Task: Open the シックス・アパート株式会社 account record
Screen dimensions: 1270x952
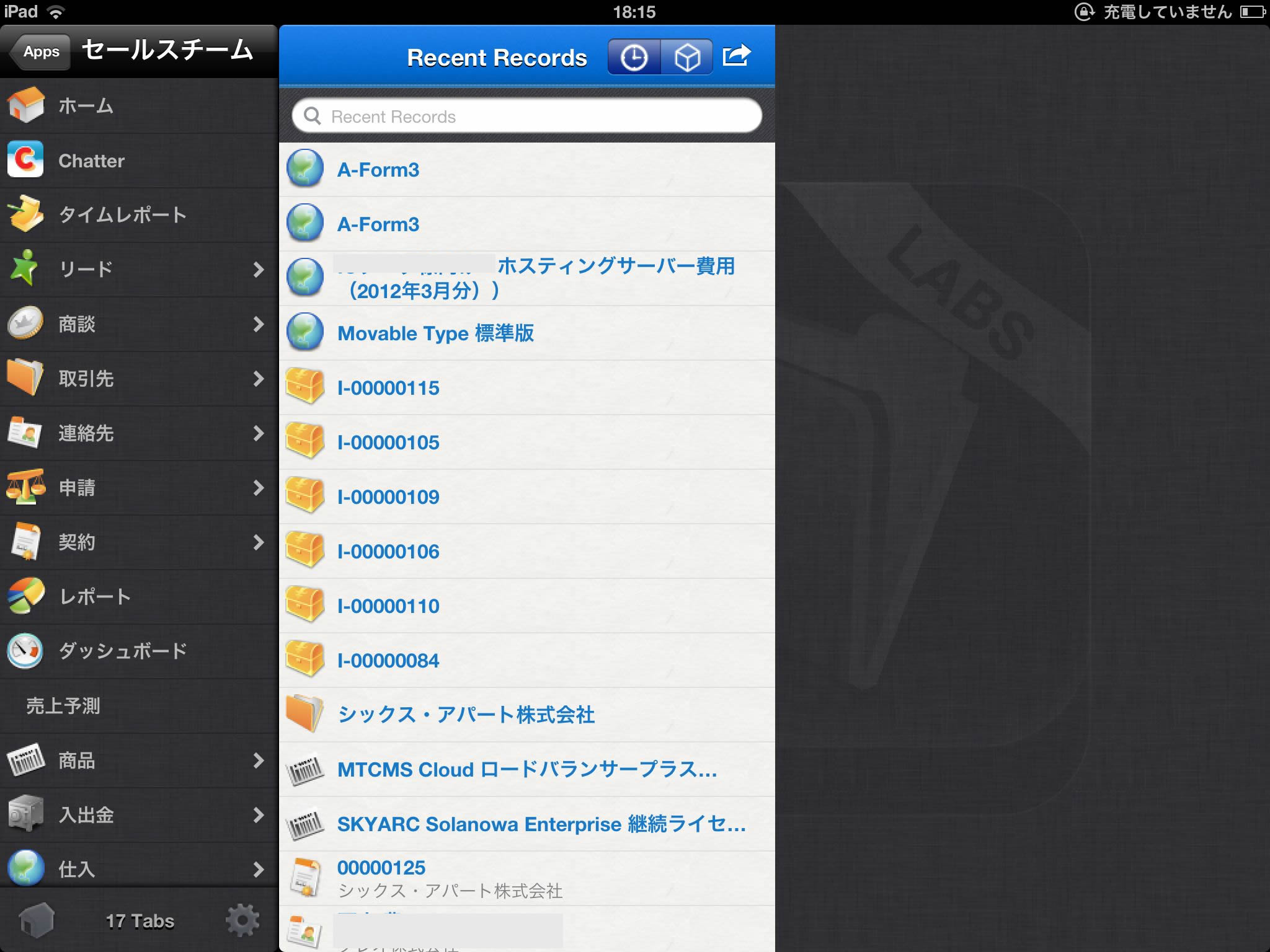Action: pyautogui.click(x=527, y=715)
